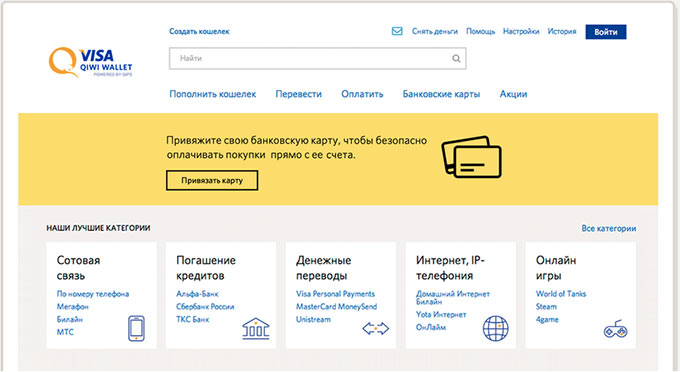Select the Yota Интернет link
This screenshot has height=372, width=680.
(441, 314)
